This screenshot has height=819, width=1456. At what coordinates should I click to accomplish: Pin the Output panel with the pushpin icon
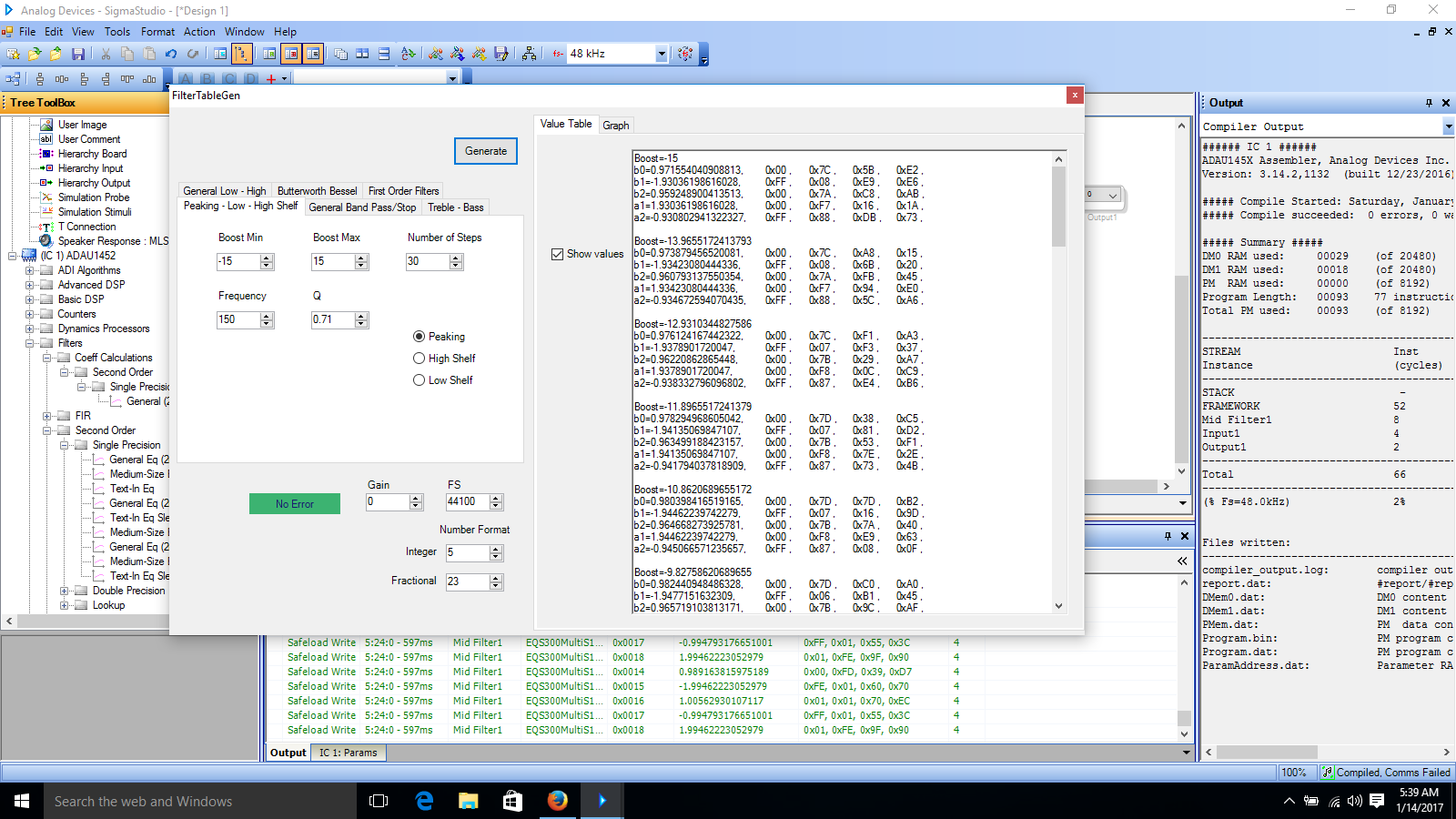(1429, 103)
